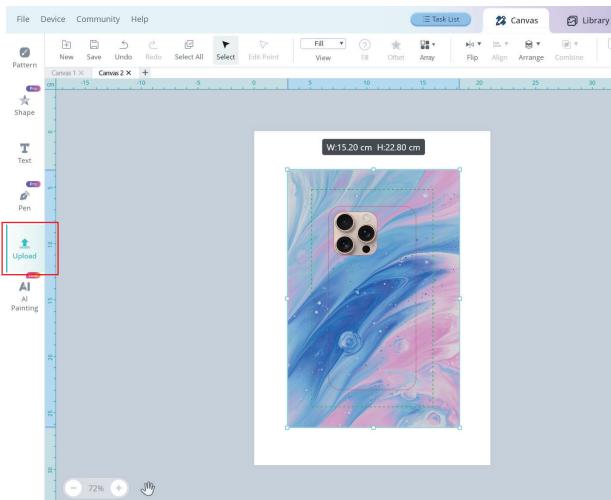Expand the Fill view dropdown
Viewport: 611px width, 500px height.
pyautogui.click(x=323, y=44)
